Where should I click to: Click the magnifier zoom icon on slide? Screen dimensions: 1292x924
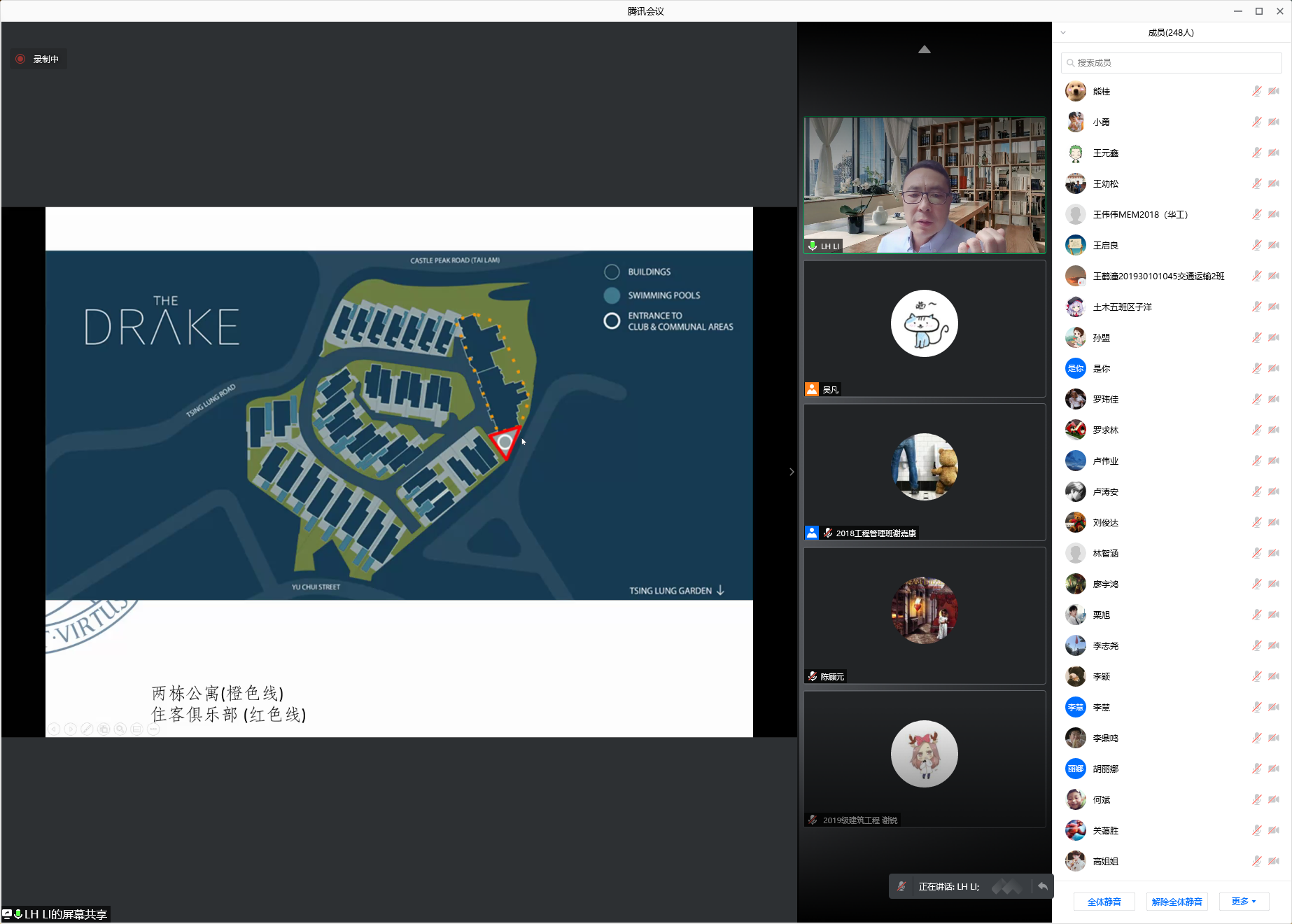[120, 729]
